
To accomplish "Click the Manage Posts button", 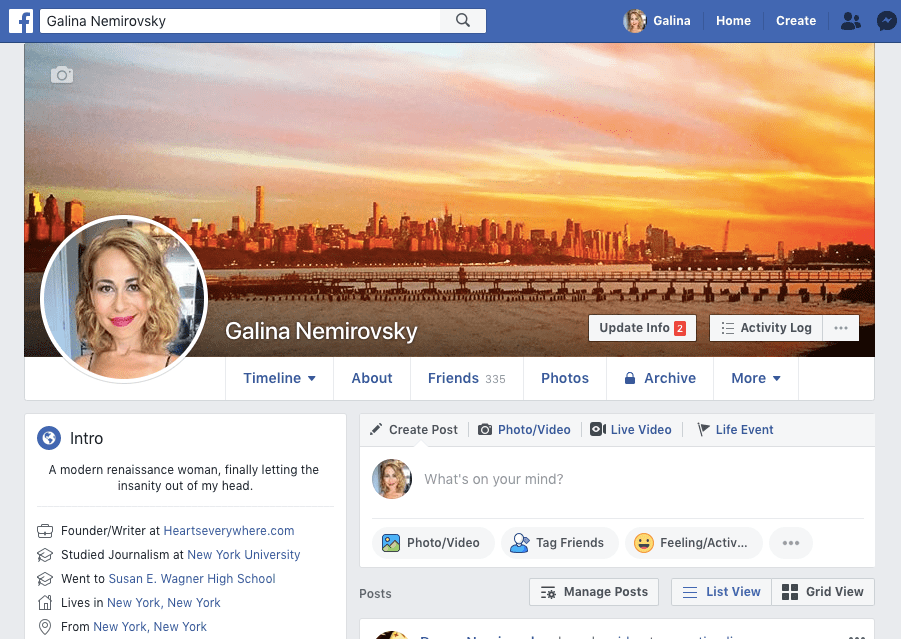I will [x=594, y=592].
